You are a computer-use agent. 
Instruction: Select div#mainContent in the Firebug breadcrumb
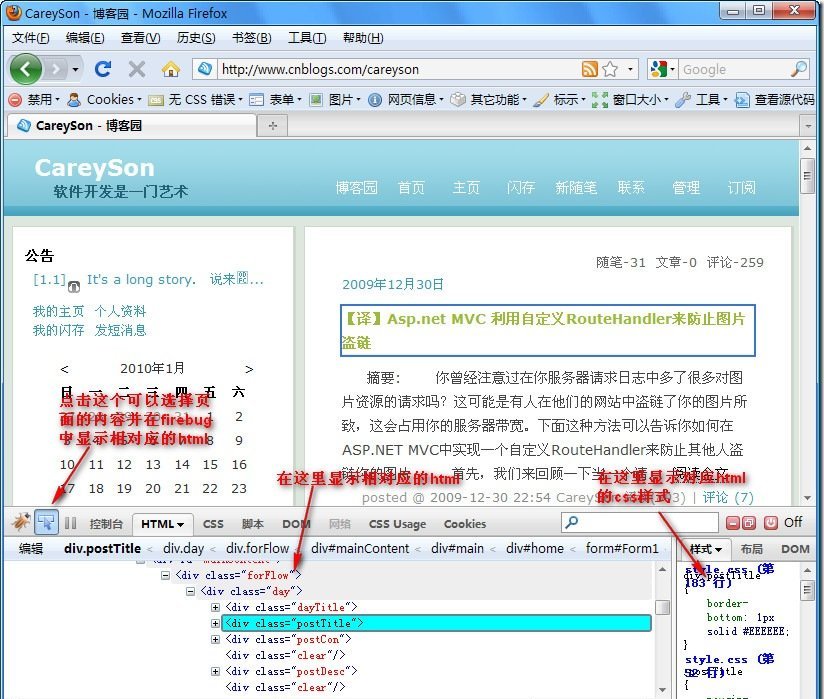tap(360, 549)
